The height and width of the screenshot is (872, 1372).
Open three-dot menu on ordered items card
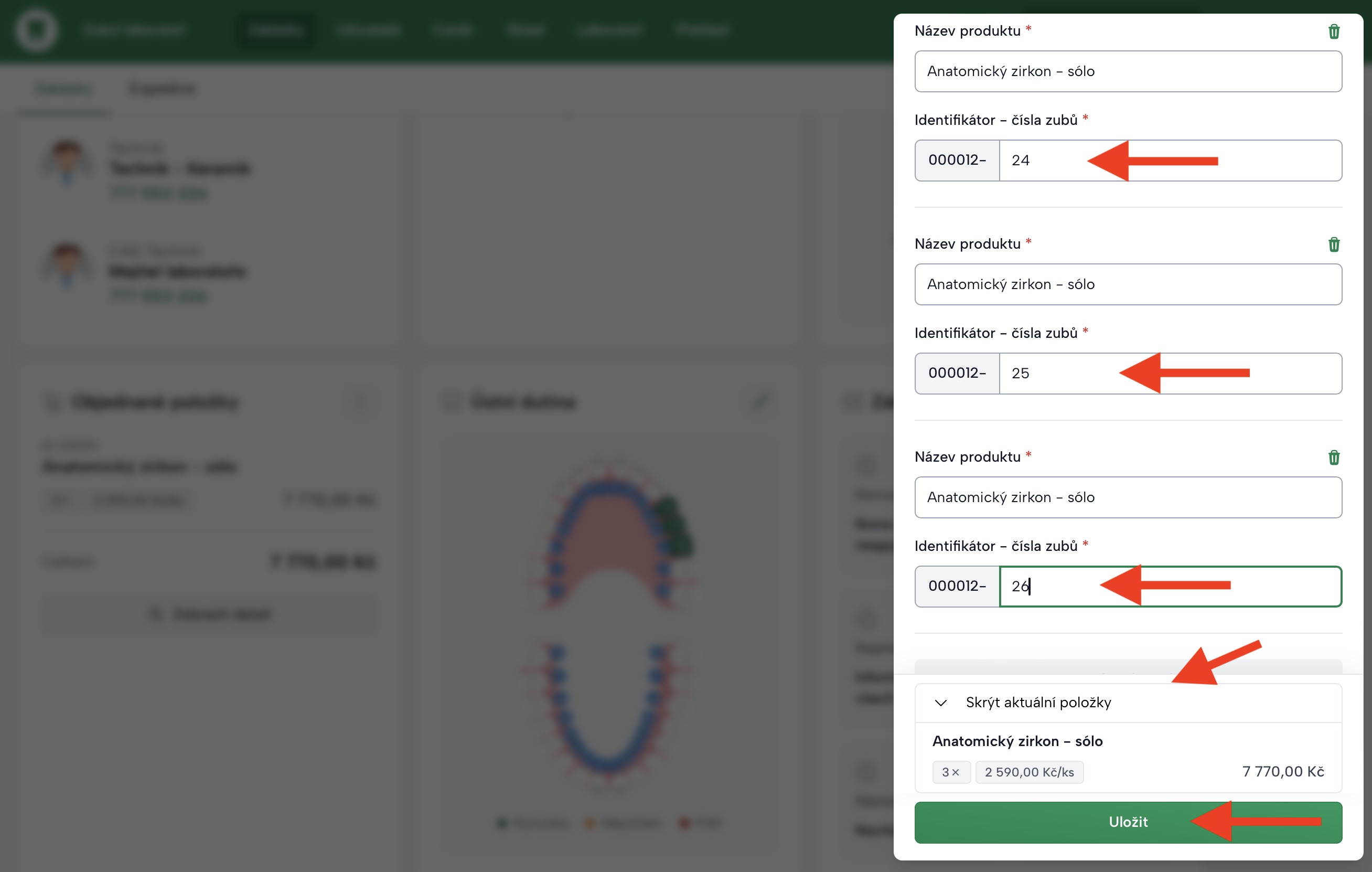pos(359,402)
